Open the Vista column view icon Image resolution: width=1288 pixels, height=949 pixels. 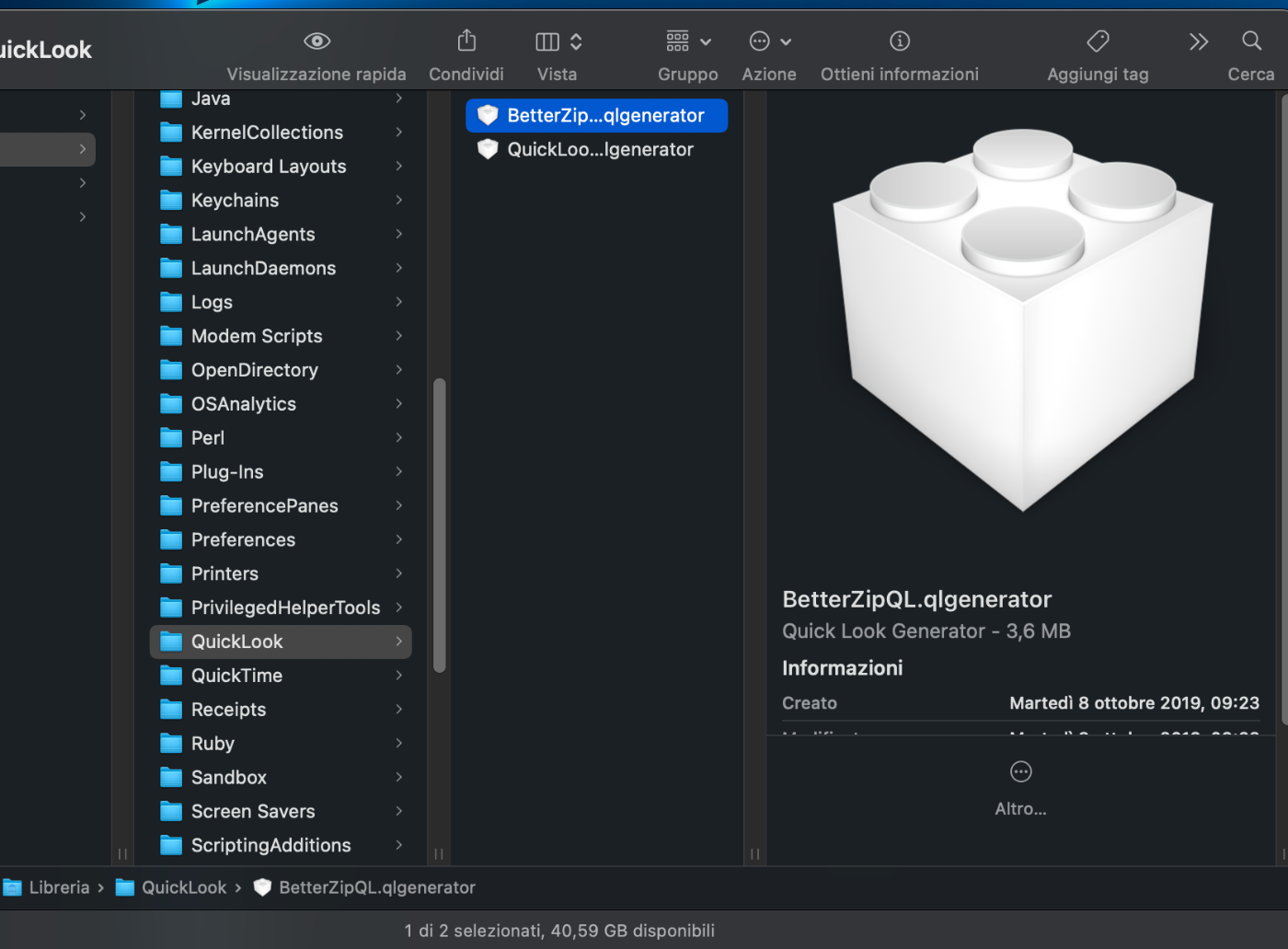pos(547,41)
